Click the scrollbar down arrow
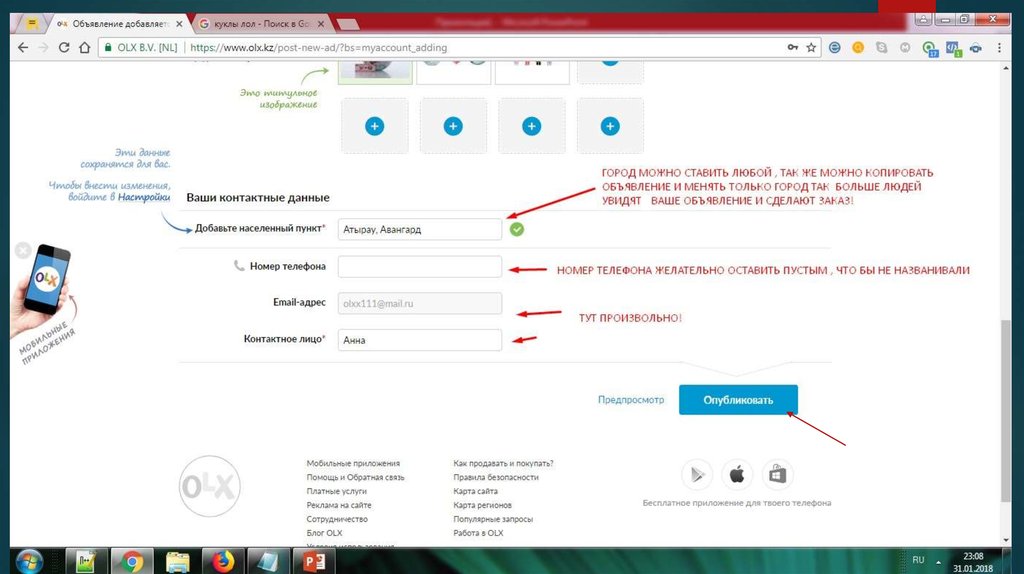Image resolution: width=1024 pixels, height=574 pixels. coord(1006,540)
